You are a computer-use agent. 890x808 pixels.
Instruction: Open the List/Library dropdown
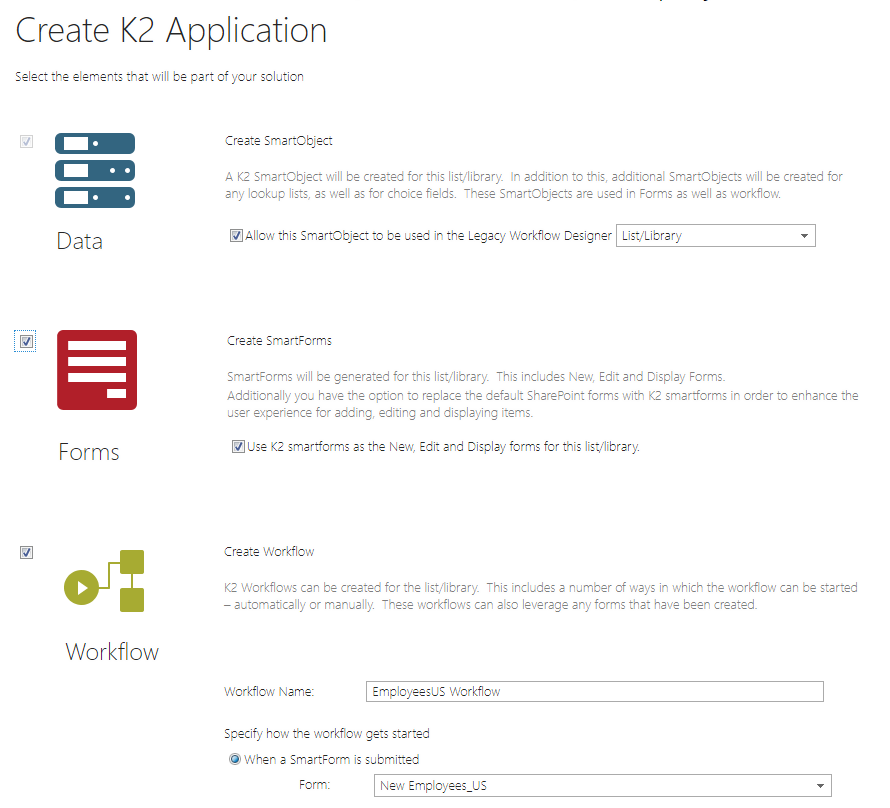716,235
